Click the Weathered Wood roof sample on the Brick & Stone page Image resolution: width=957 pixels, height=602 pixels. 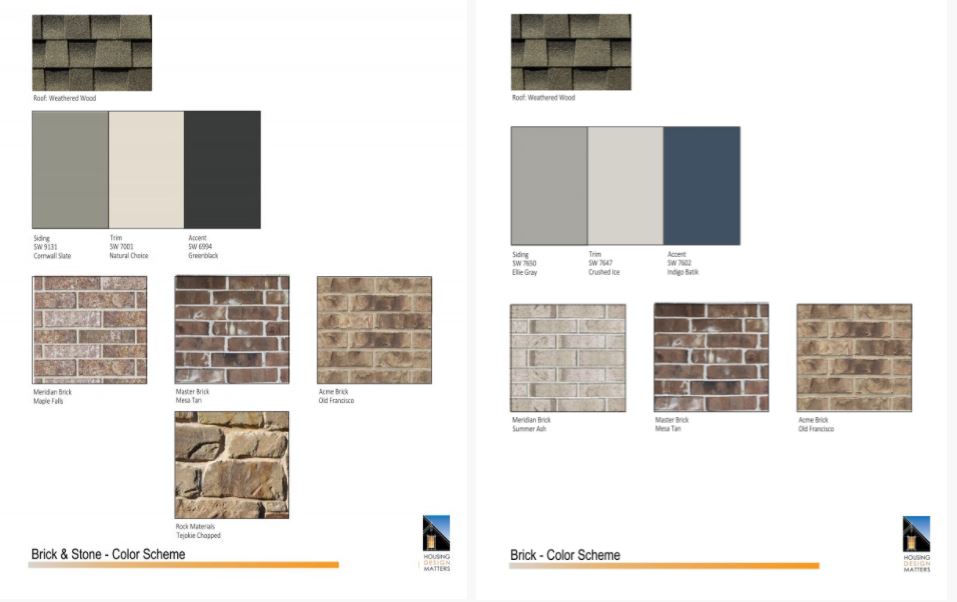coord(92,53)
